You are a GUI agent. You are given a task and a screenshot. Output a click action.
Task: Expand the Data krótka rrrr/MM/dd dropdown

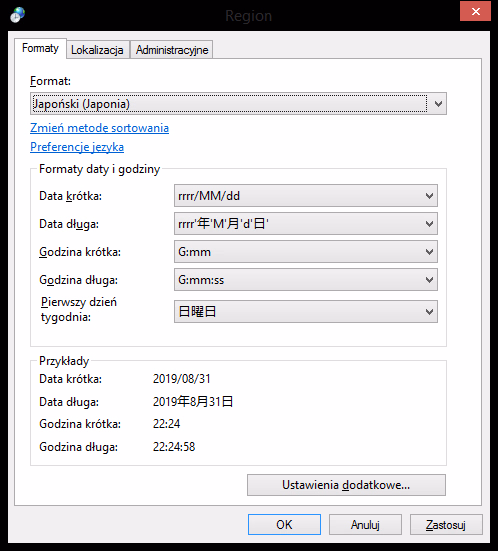click(306, 195)
